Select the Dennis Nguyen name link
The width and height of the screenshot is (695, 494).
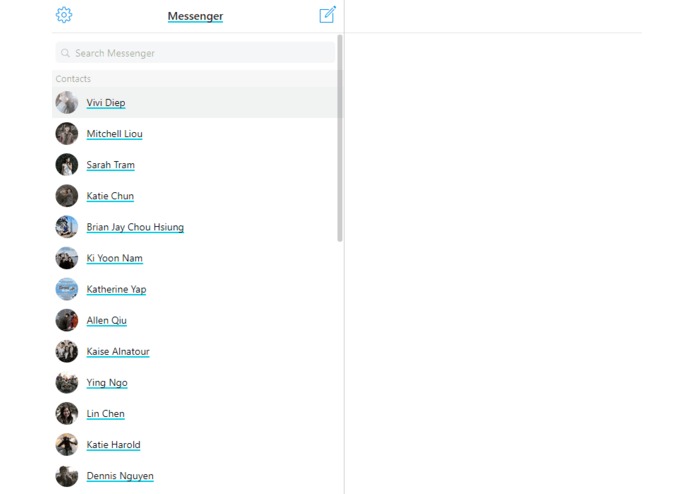tap(120, 476)
